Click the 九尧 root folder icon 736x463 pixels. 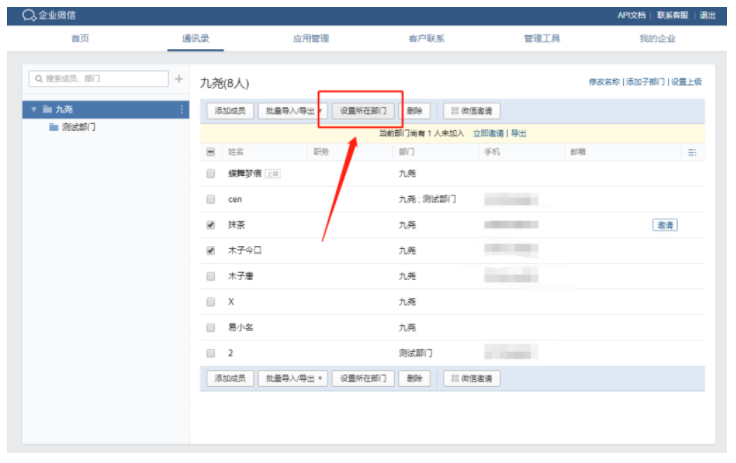click(47, 109)
